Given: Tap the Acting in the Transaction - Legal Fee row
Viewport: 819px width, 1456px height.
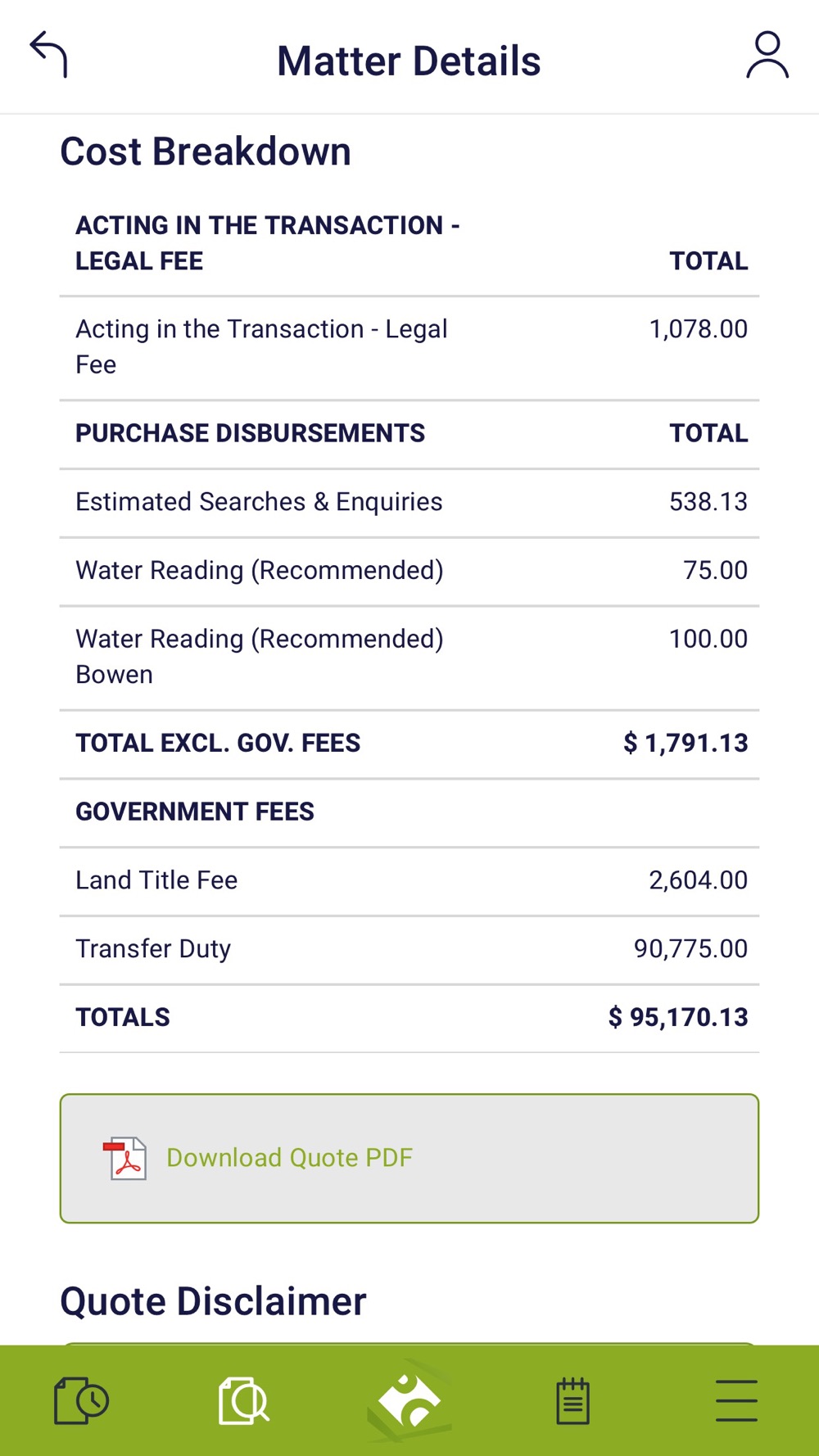Looking at the screenshot, I should (409, 347).
